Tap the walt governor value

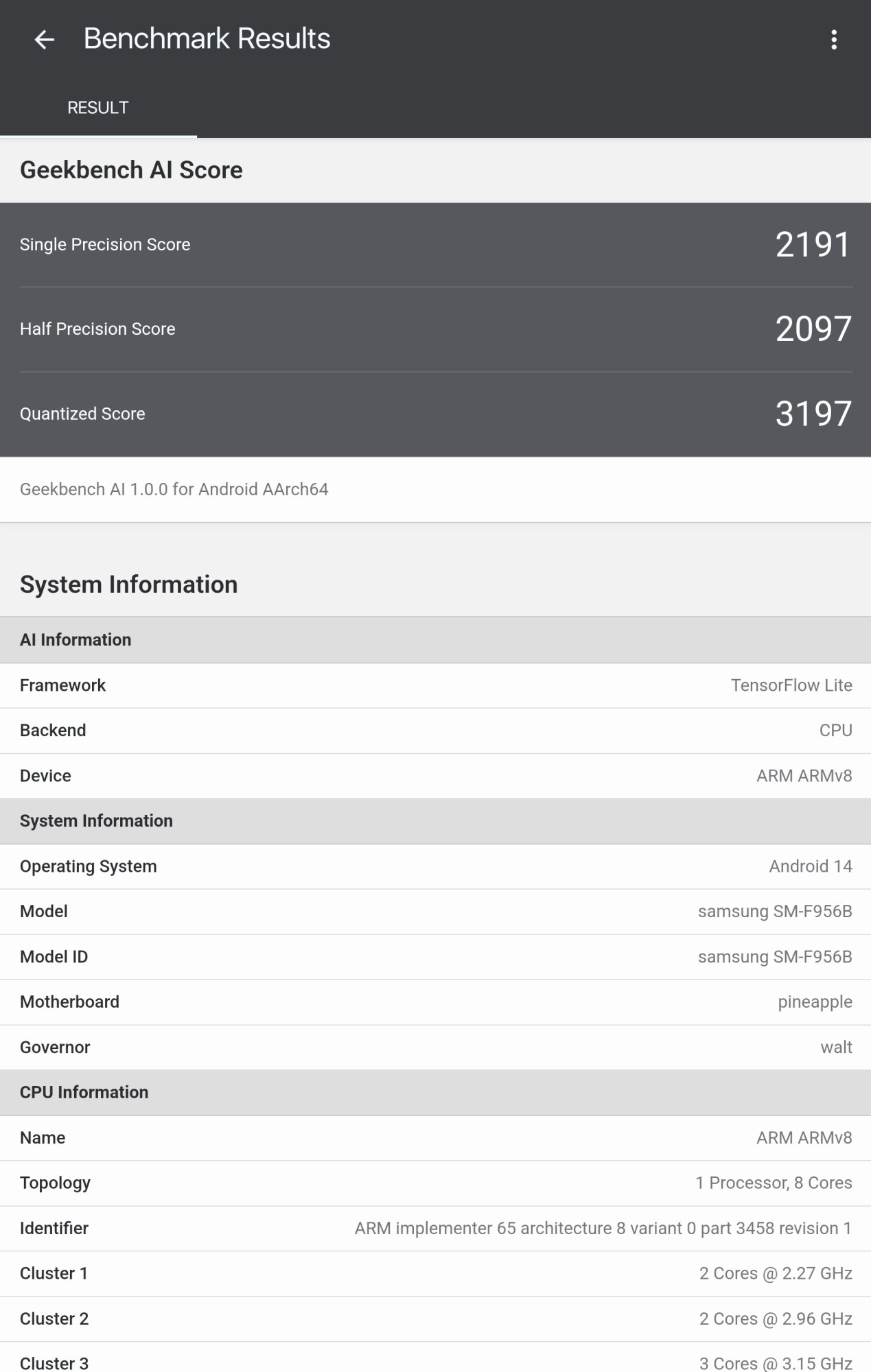tap(836, 1048)
